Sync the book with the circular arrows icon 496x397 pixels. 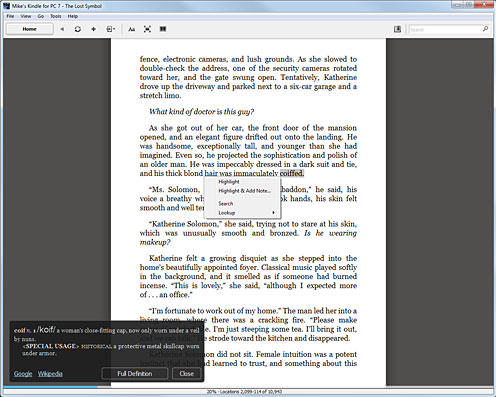tap(78, 29)
